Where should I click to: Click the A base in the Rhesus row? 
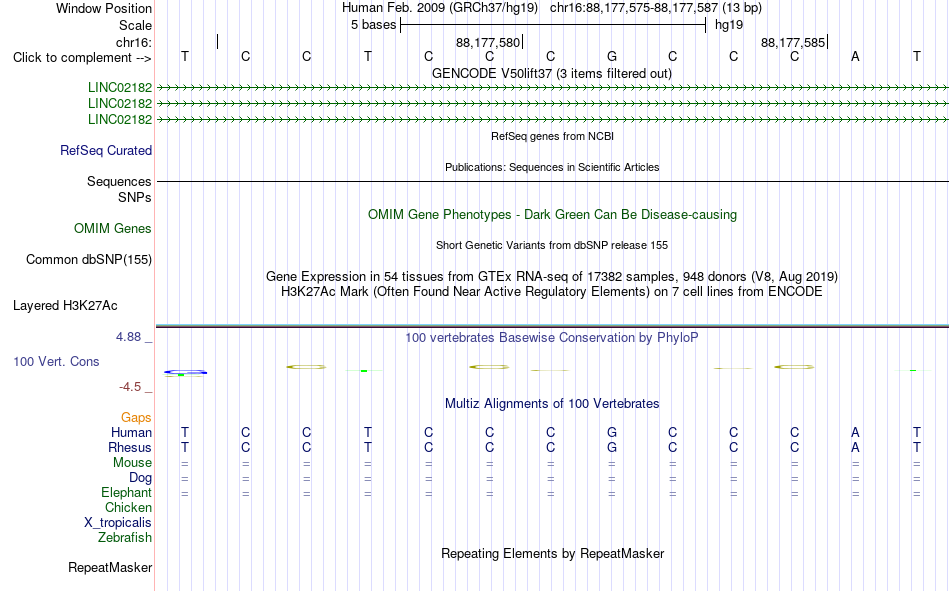click(855, 447)
